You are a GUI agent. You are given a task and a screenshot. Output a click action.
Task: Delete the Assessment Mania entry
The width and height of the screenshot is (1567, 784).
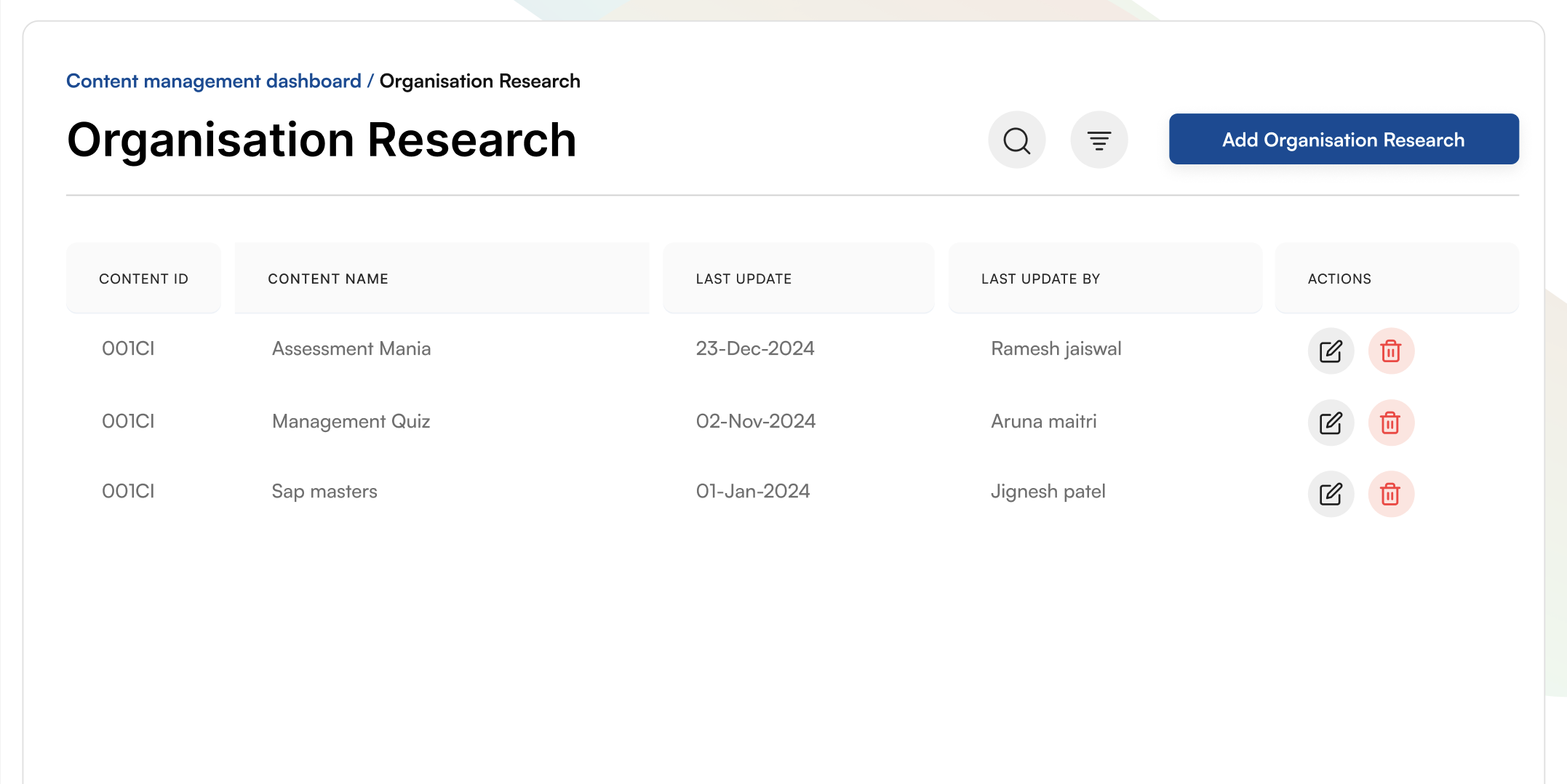[x=1390, y=351]
